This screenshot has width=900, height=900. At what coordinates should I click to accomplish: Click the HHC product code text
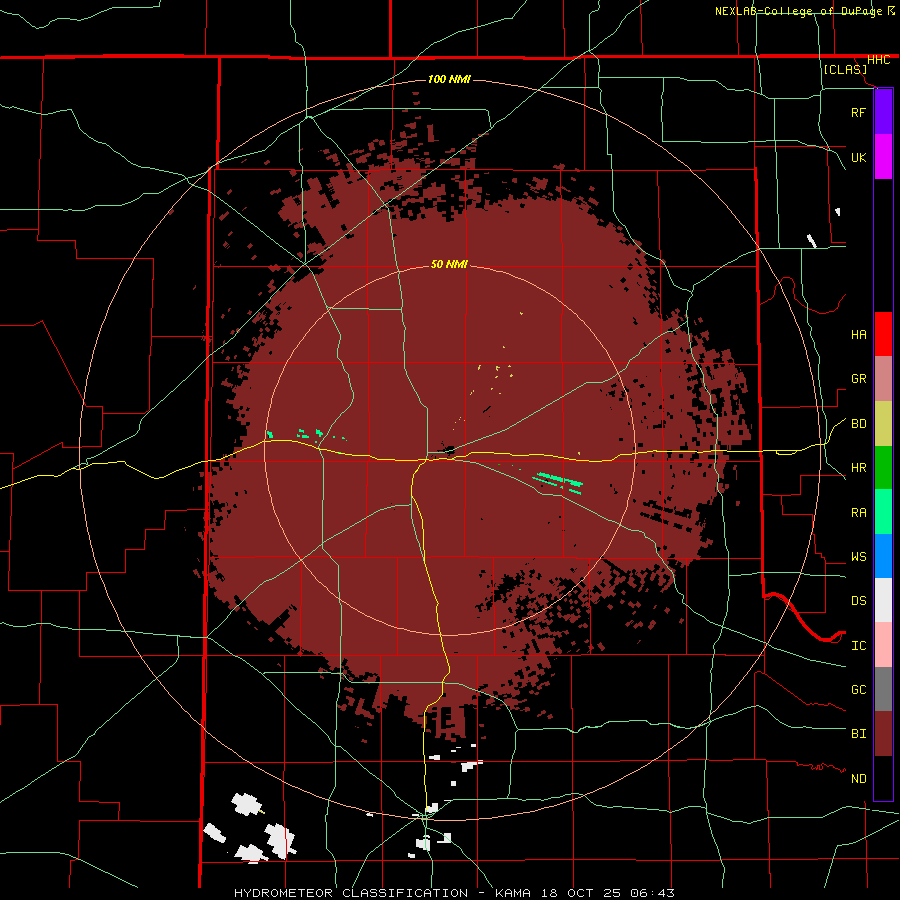[x=878, y=60]
